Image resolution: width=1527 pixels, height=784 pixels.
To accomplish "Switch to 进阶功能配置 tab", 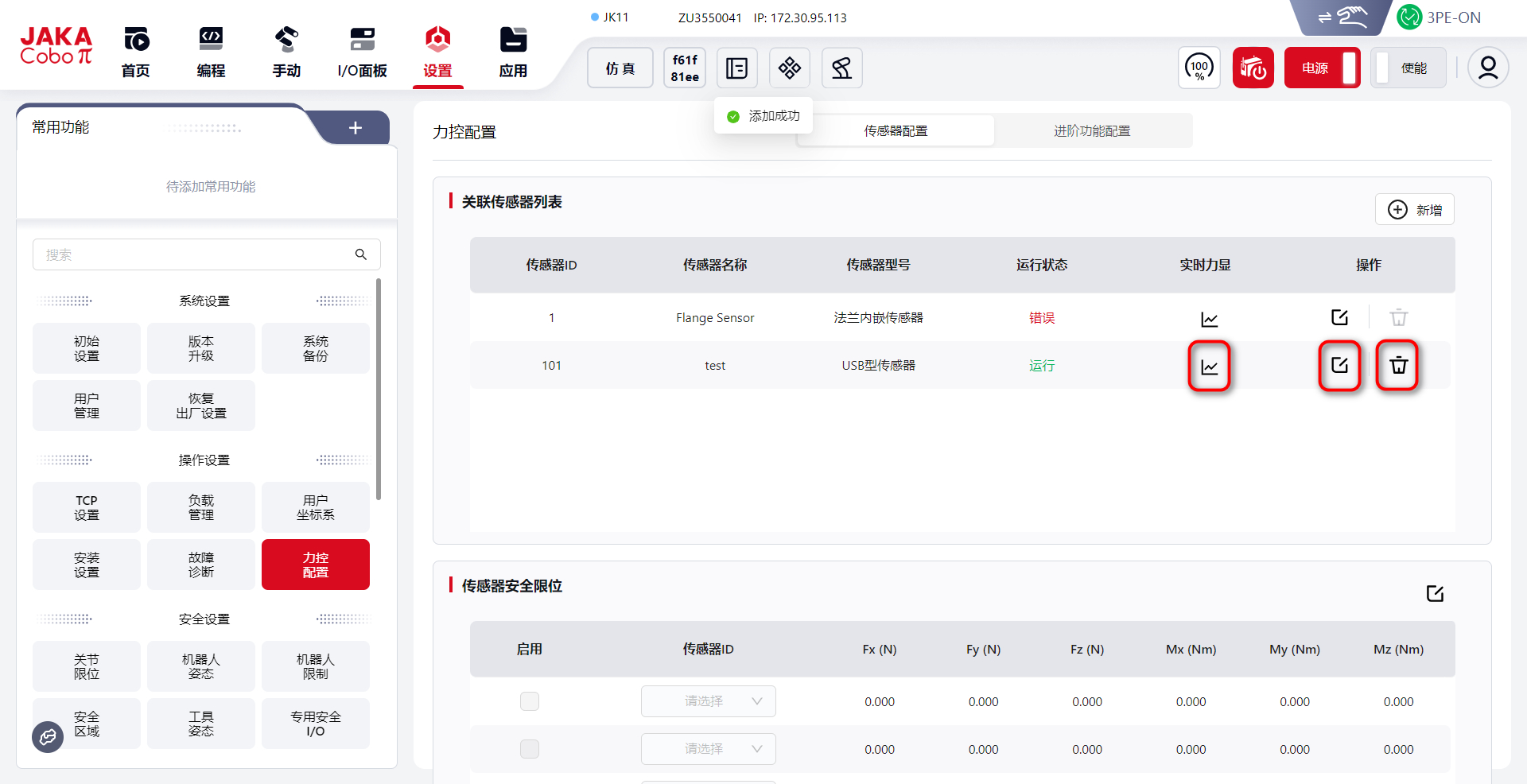I will (x=1092, y=131).
